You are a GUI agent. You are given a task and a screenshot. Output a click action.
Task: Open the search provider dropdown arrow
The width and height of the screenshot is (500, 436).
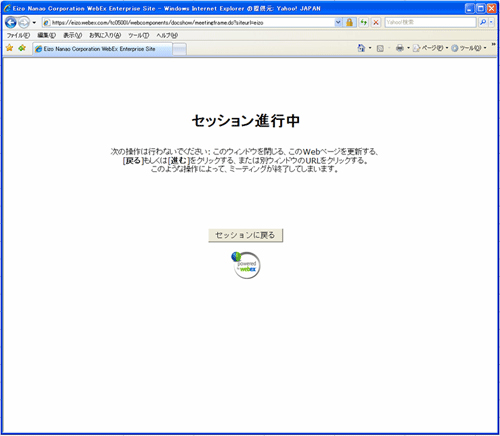click(491, 22)
